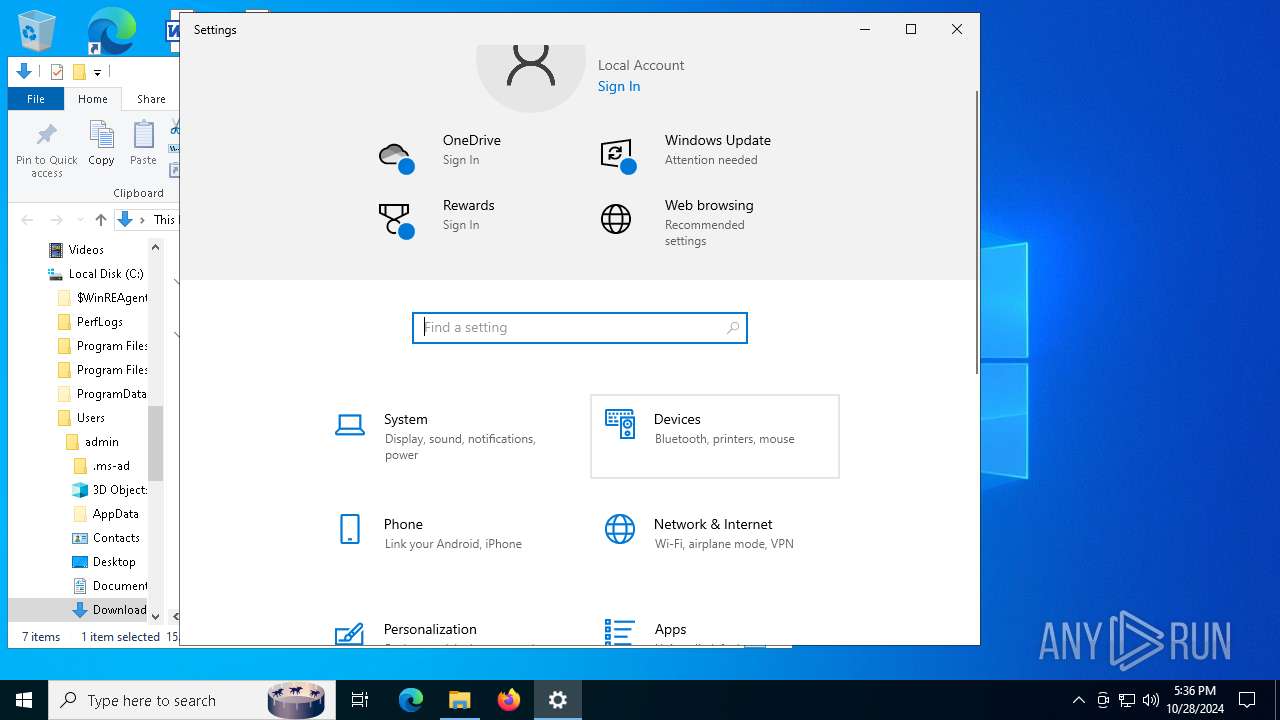Select admin folder in the tree
Image resolution: width=1280 pixels, height=720 pixels.
tap(92, 442)
